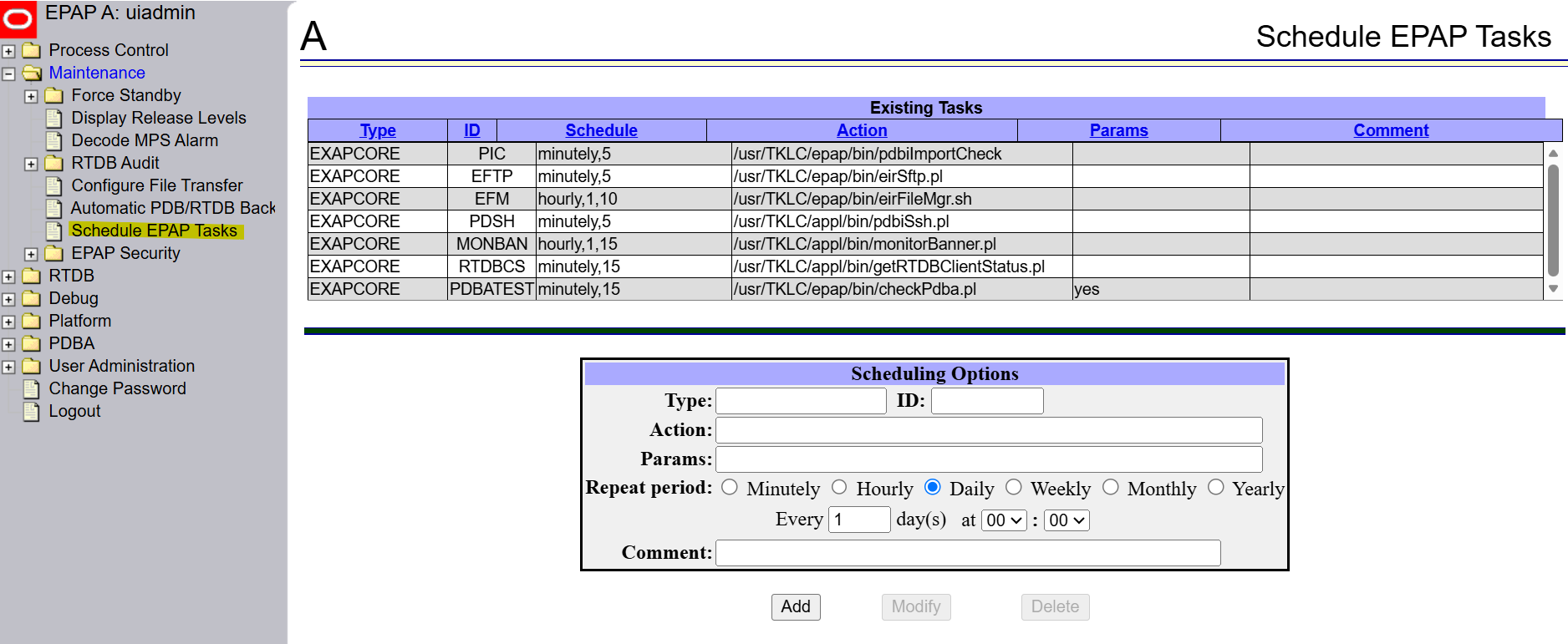The height and width of the screenshot is (644, 1568).
Task: Click the Configure File Transfer document icon
Action: (54, 185)
